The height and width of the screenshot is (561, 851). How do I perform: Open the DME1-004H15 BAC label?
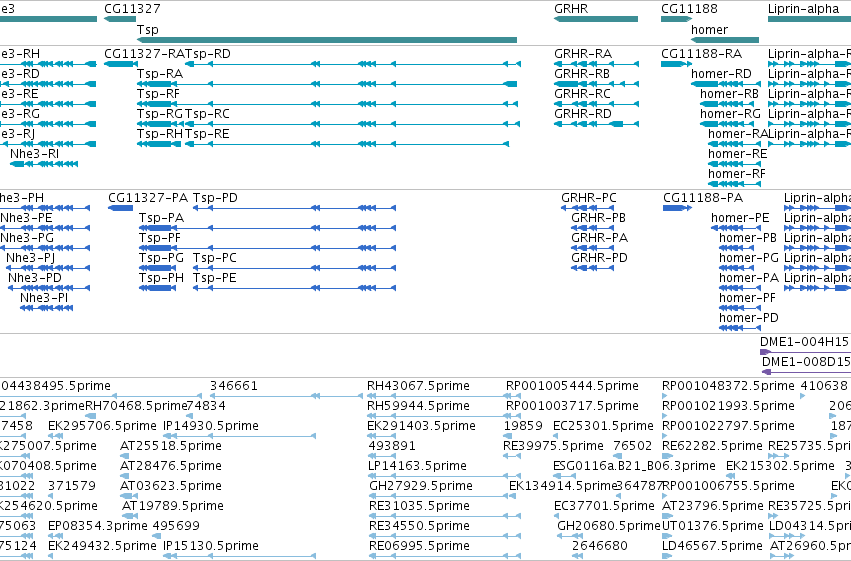click(x=804, y=341)
